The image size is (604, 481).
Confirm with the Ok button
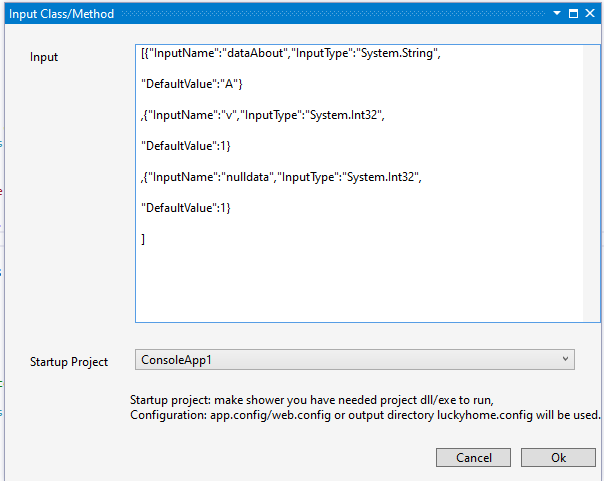(x=558, y=458)
